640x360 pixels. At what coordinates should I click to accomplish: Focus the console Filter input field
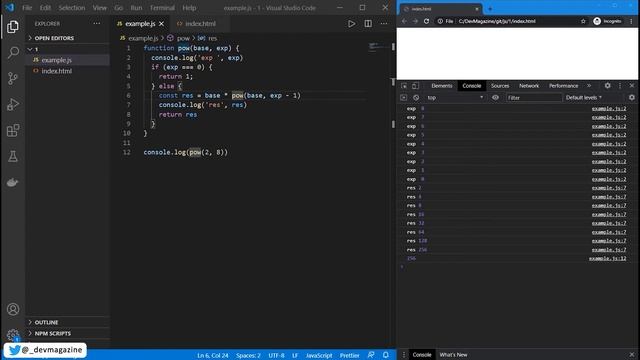(534, 98)
